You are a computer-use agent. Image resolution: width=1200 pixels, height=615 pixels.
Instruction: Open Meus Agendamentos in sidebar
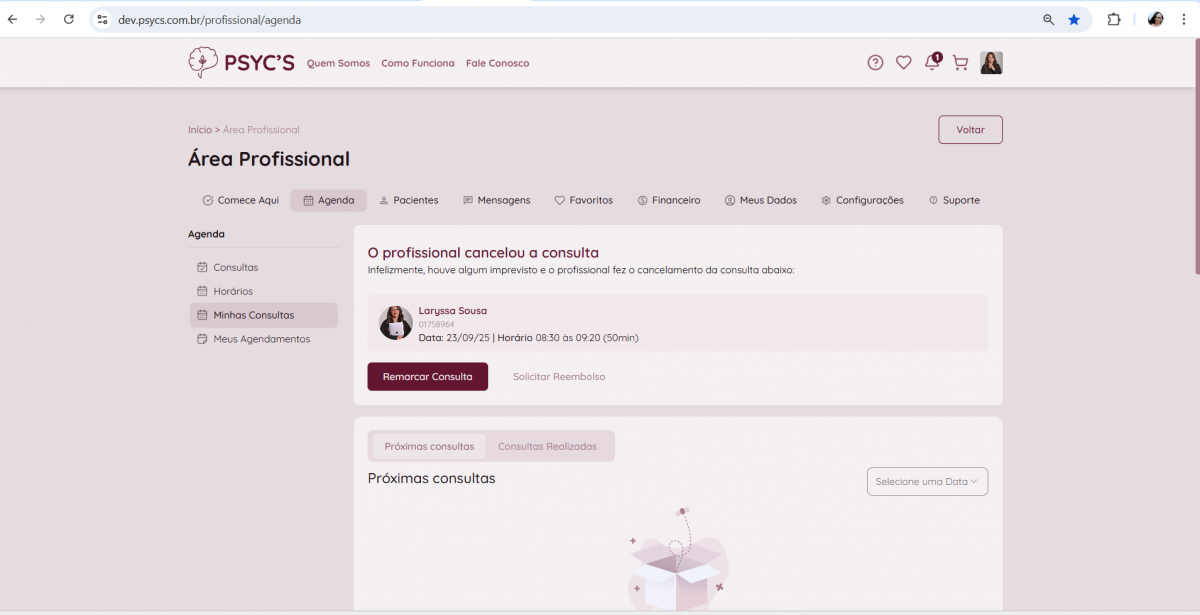[x=261, y=339]
